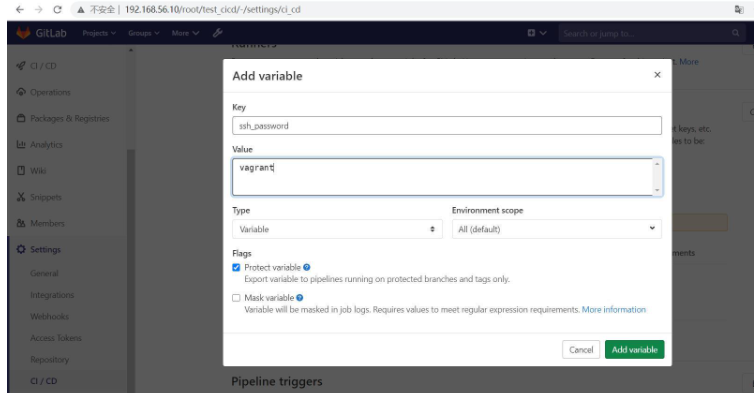
Task: Click Mask variable help icon
Action: pyautogui.click(x=299, y=298)
